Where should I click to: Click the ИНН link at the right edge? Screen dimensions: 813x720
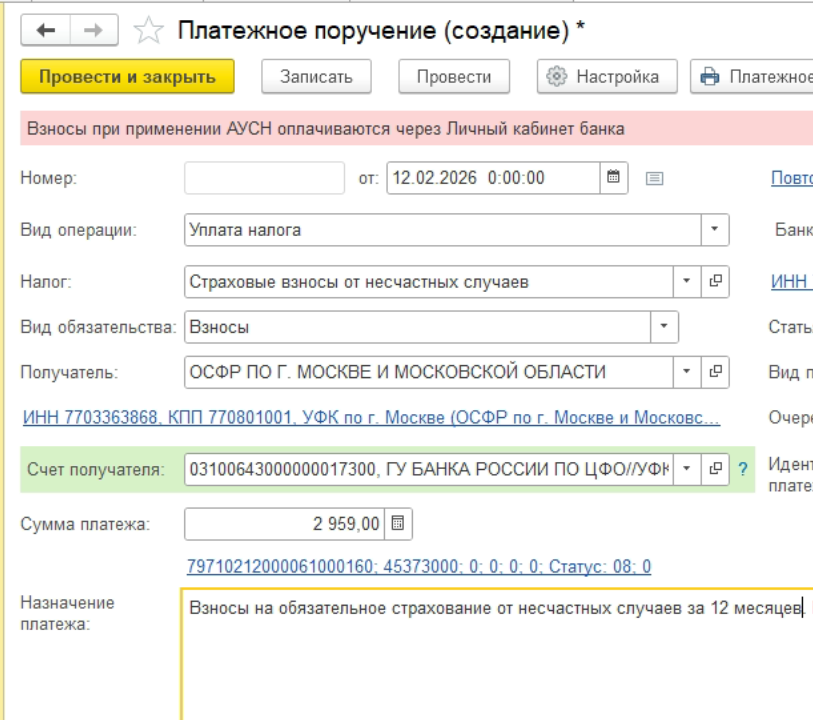(792, 281)
